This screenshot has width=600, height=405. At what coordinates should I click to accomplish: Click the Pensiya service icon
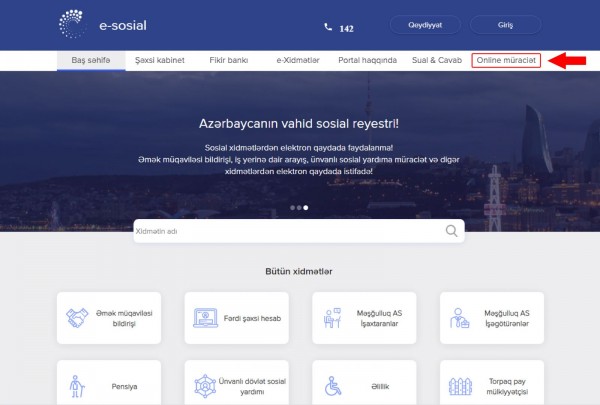point(76,385)
